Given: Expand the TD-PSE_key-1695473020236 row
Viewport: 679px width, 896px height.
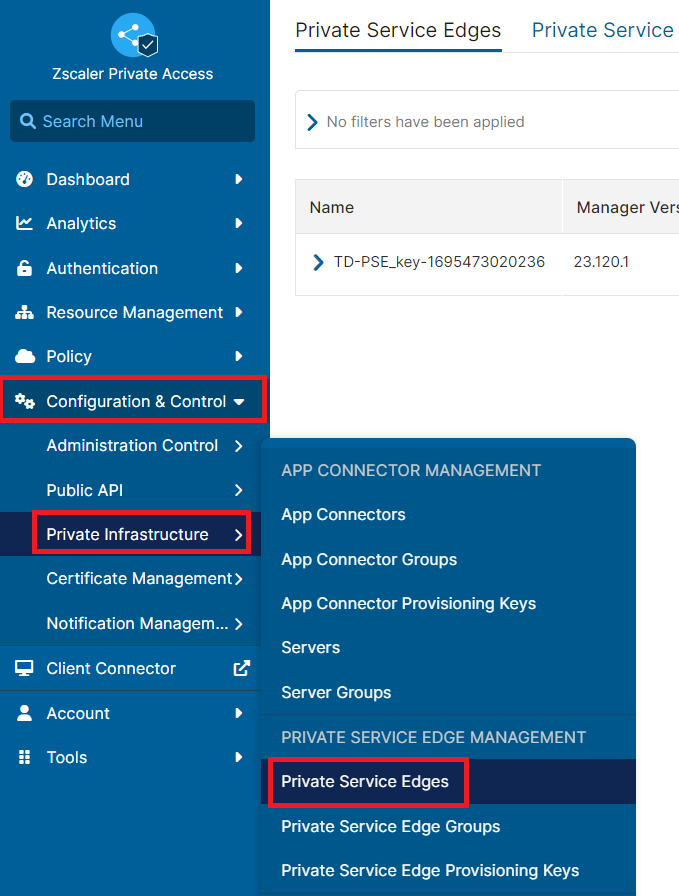Looking at the screenshot, I should pos(318,262).
